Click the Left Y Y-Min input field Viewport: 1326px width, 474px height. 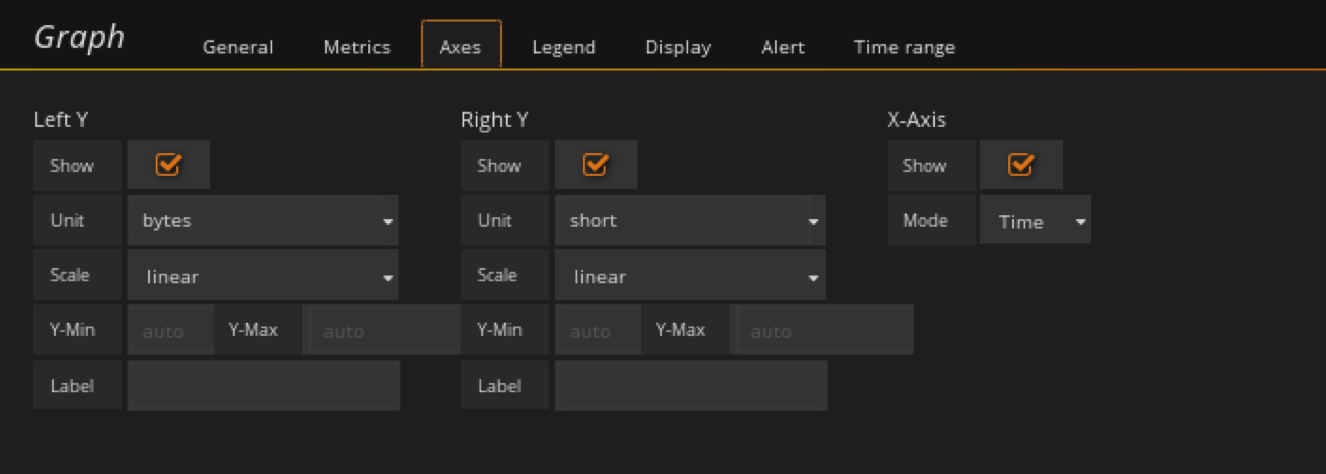tap(170, 331)
